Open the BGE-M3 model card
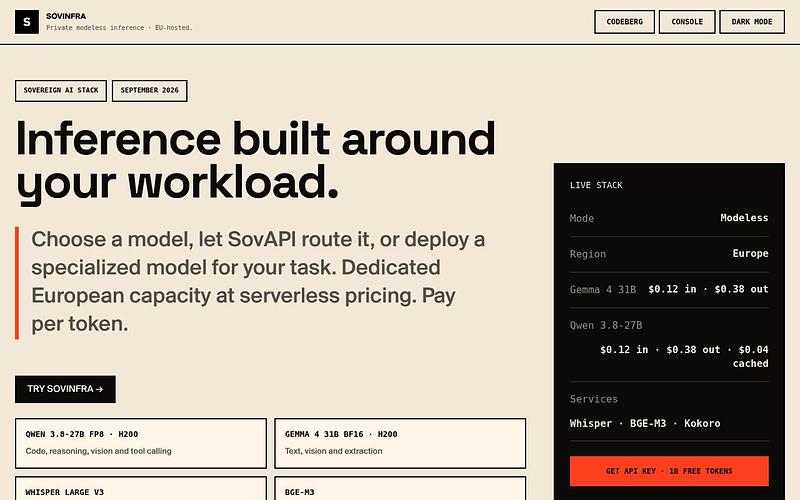This screenshot has height=500, width=800. [x=400, y=488]
